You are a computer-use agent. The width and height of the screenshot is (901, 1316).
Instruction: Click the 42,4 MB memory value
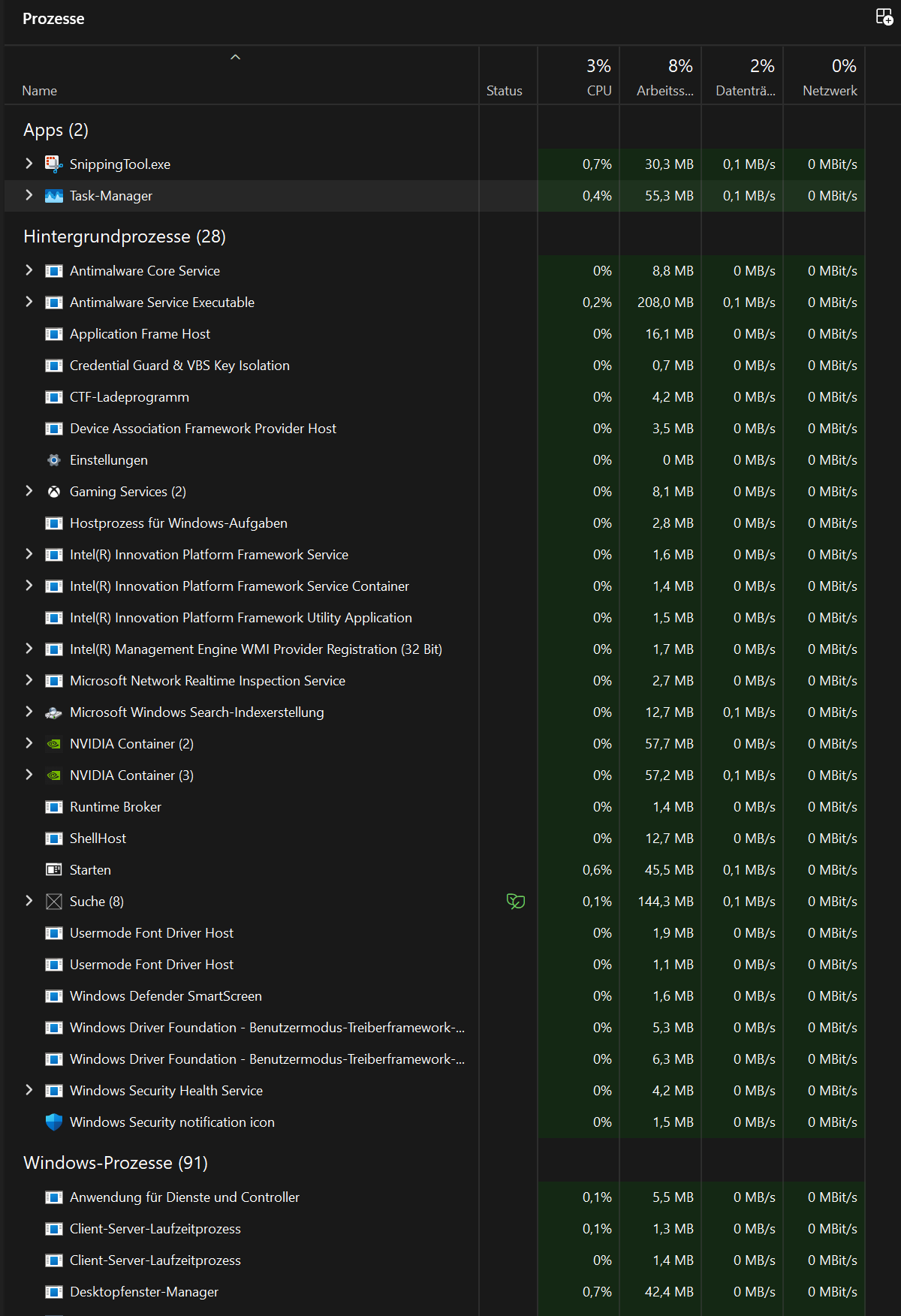(669, 1292)
